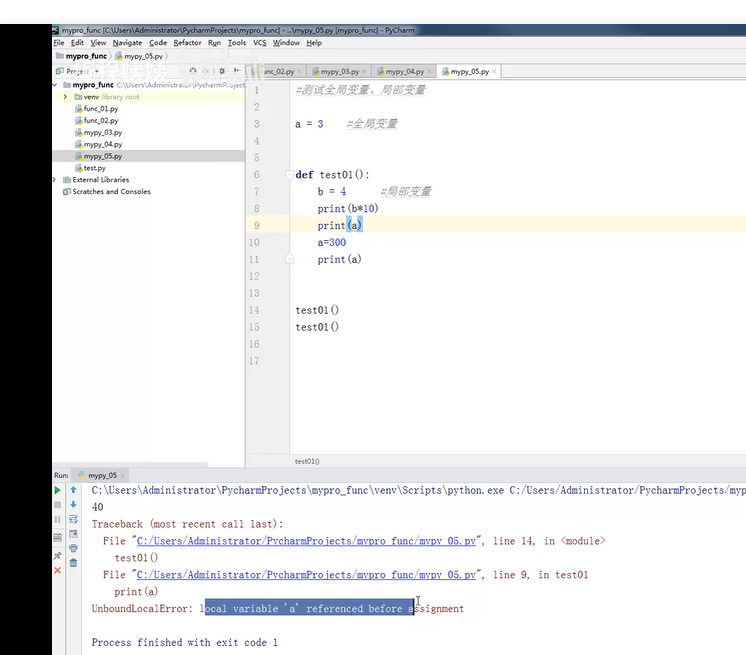Click the scroll to end icon
This screenshot has width=746, height=655.
coord(73,534)
